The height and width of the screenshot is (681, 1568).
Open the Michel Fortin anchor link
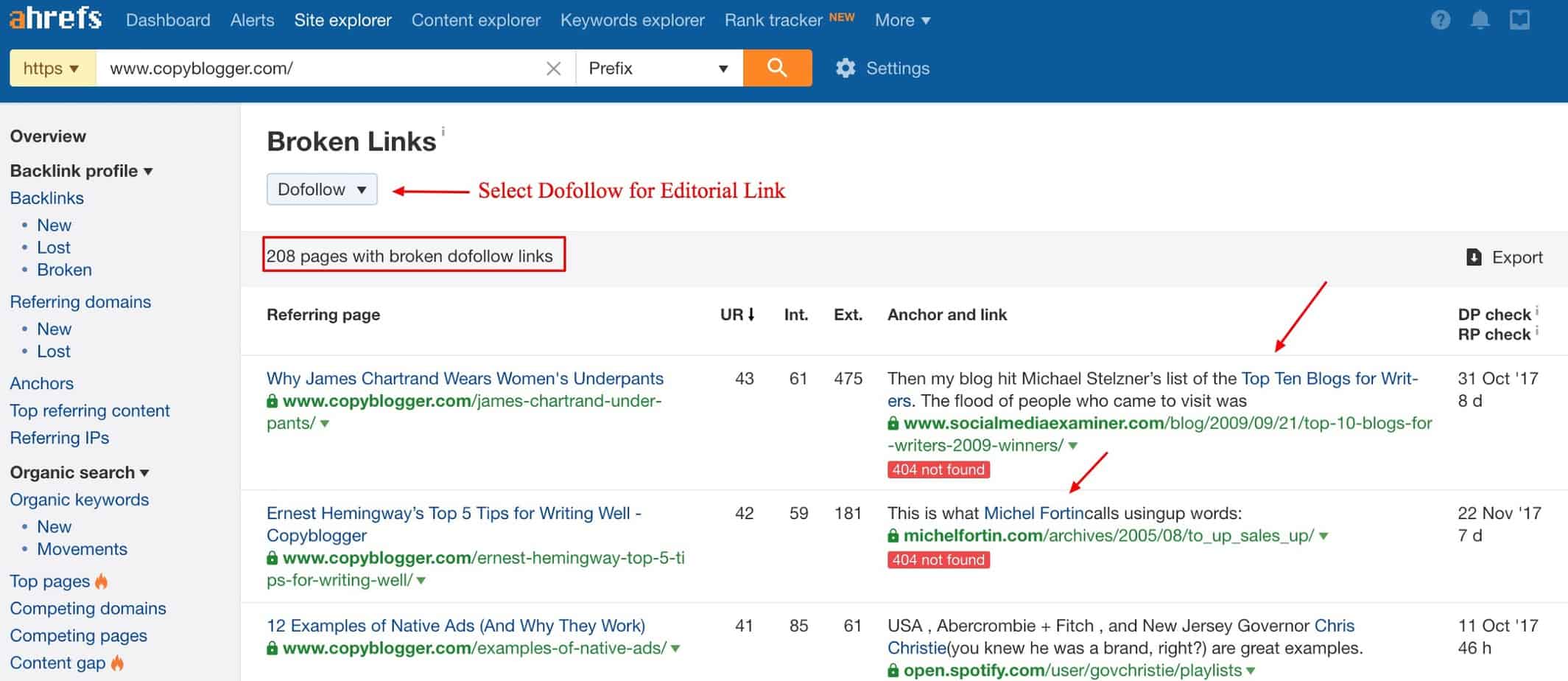pyautogui.click(x=1033, y=513)
